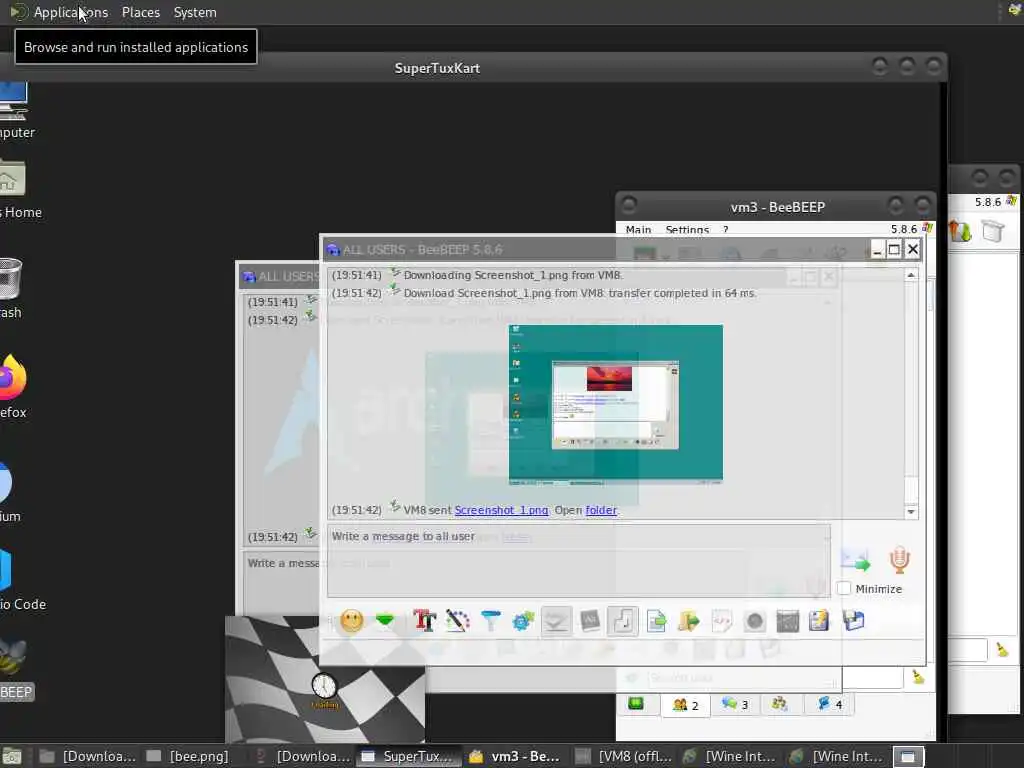Image resolution: width=1024 pixels, height=768 pixels.
Task: Click the send message green arrow icon
Action: click(856, 560)
